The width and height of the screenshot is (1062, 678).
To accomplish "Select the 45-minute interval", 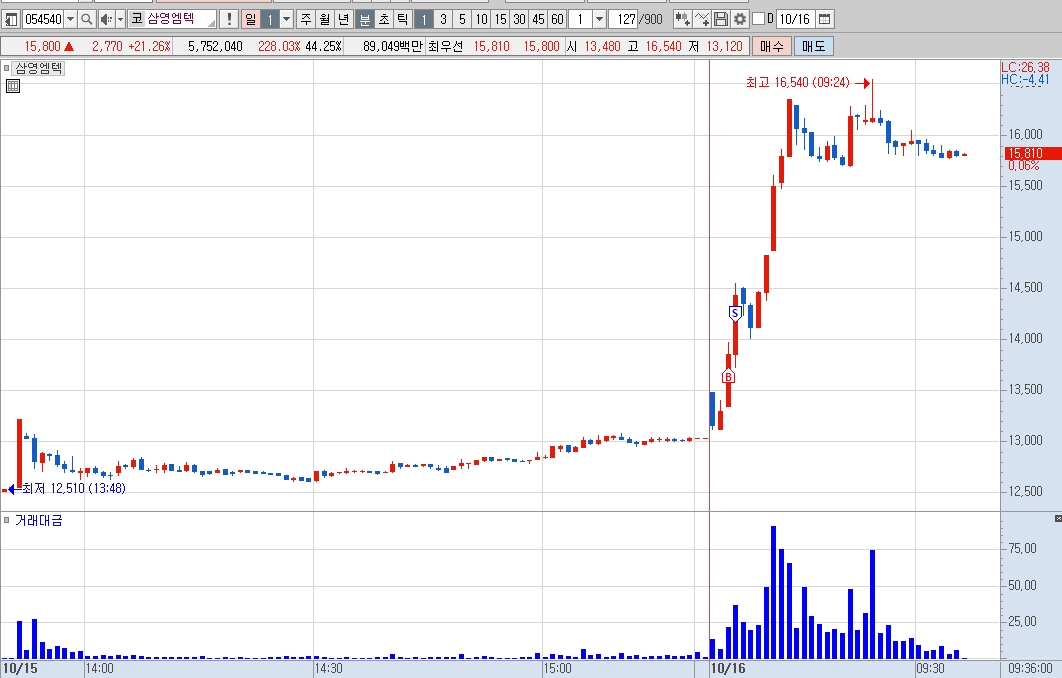I will pyautogui.click(x=538, y=19).
